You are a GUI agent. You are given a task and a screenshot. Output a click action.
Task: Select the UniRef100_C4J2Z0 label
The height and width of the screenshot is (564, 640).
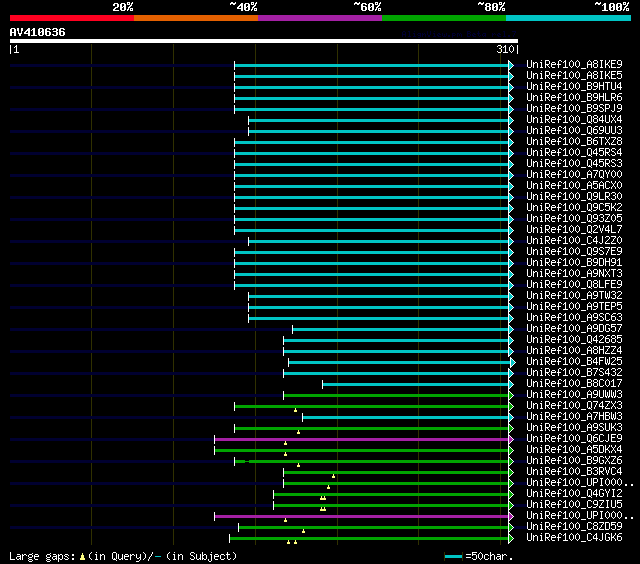pos(574,241)
